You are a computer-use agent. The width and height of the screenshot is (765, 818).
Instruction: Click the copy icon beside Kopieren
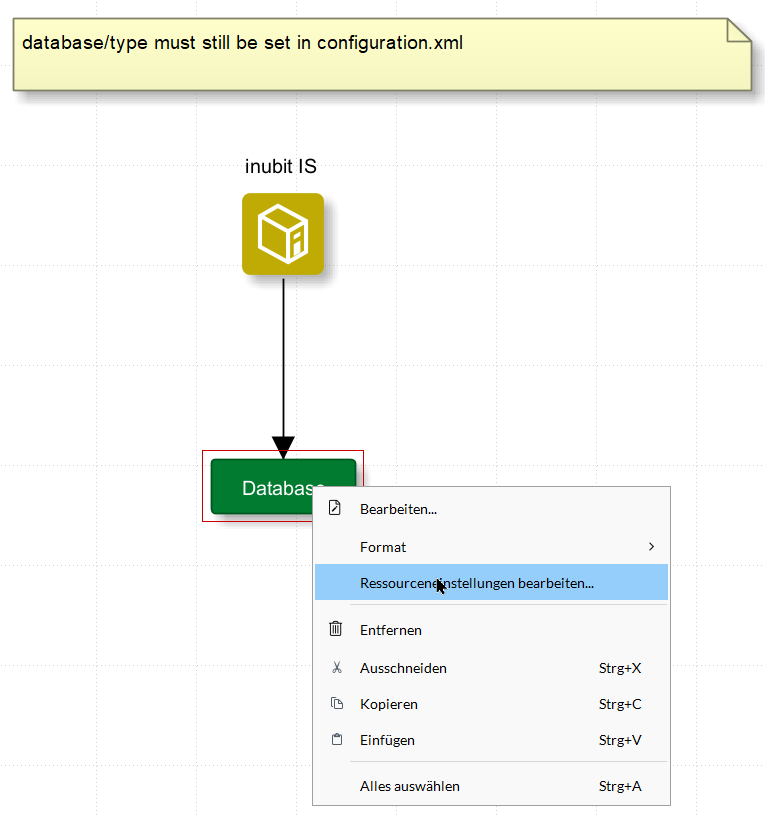click(336, 704)
